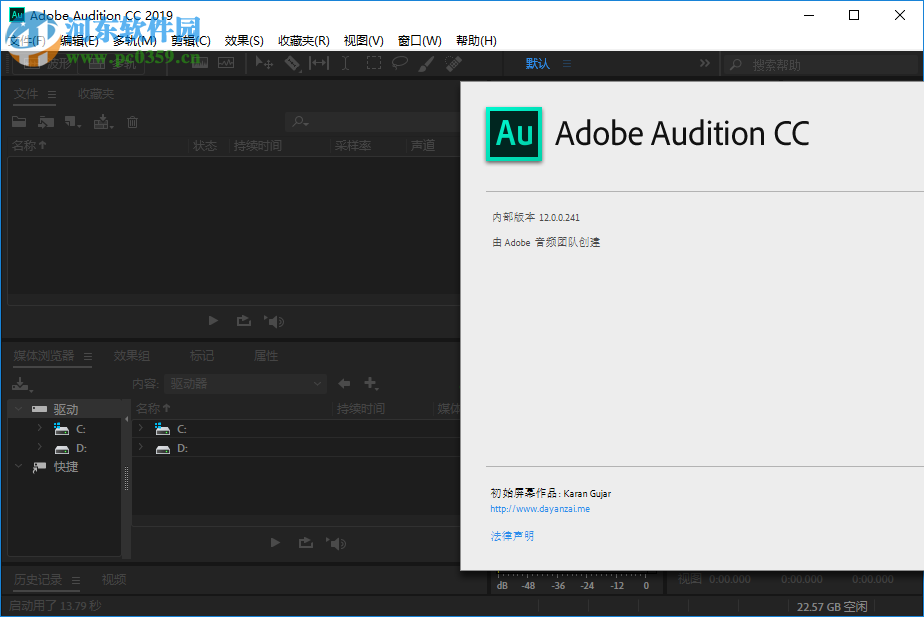The height and width of the screenshot is (617, 924).
Task: Select the Lasso Selection tool
Action: pos(400,63)
